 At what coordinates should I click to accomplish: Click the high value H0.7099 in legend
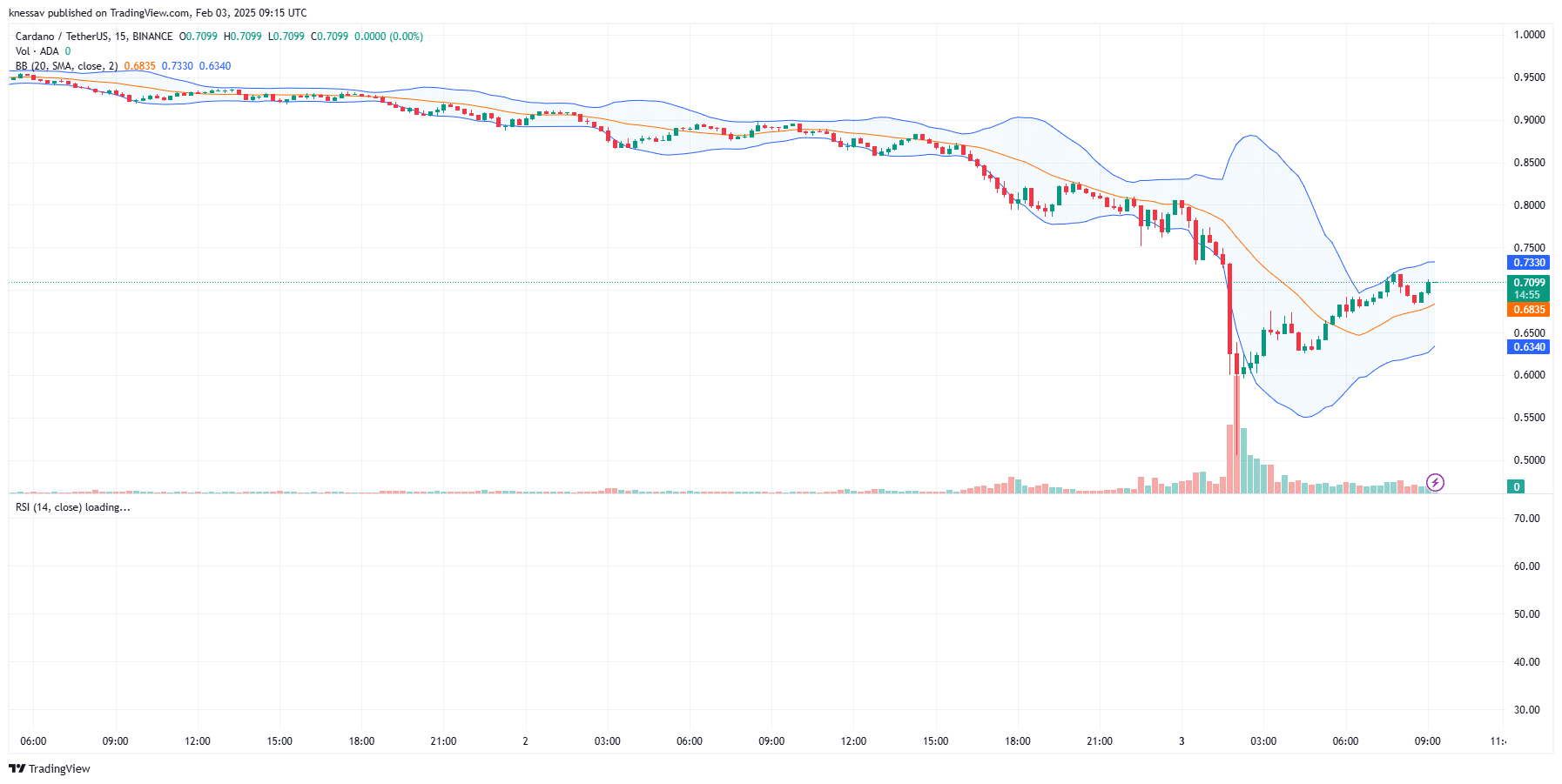tap(243, 37)
